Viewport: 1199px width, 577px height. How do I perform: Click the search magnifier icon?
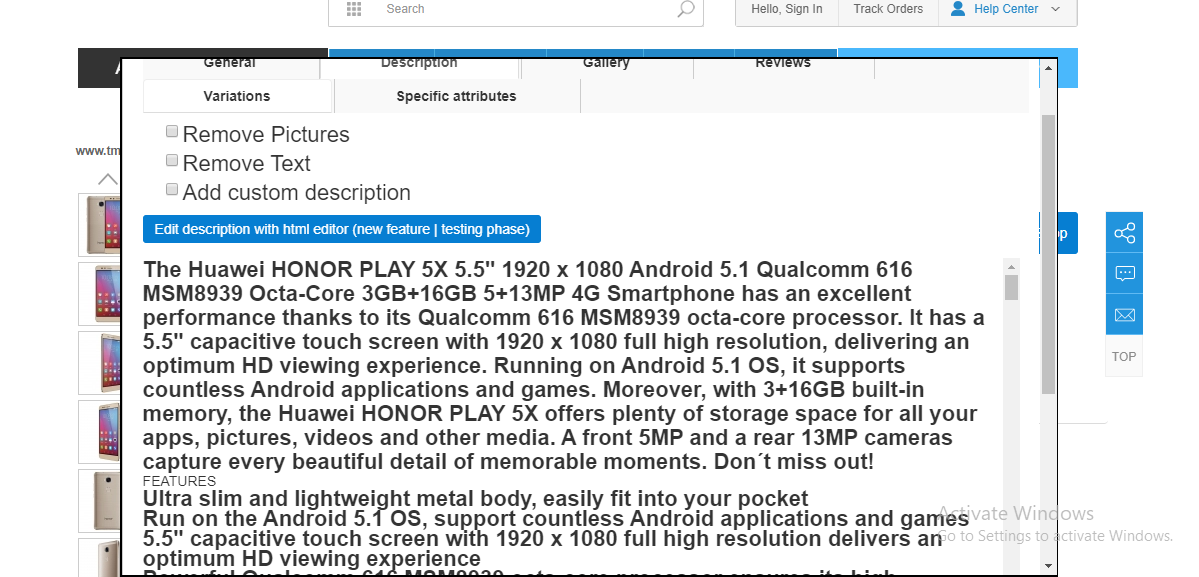686,9
